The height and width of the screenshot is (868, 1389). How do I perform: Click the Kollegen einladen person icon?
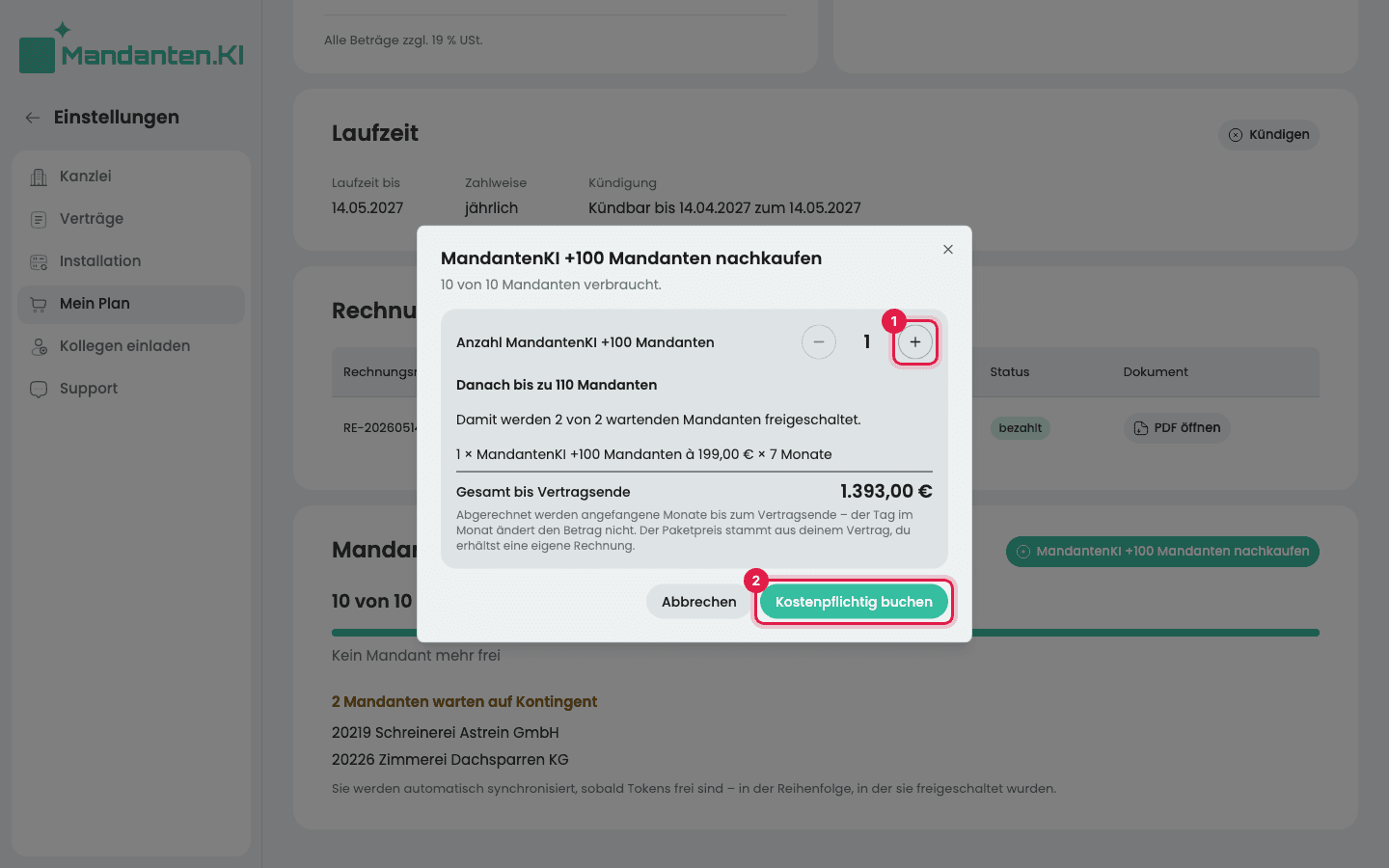tap(39, 346)
